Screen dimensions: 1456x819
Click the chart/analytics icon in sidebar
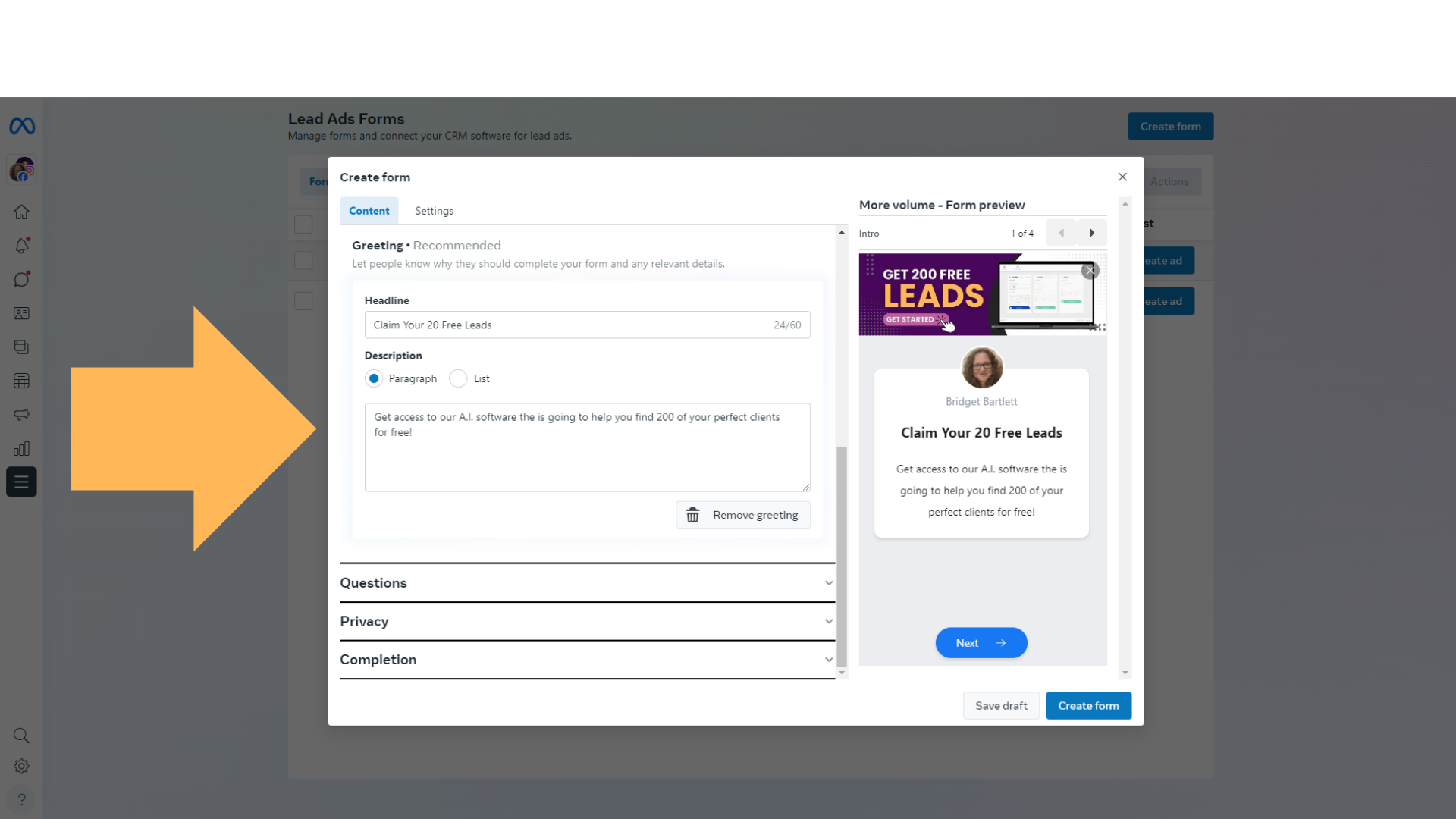tap(22, 448)
